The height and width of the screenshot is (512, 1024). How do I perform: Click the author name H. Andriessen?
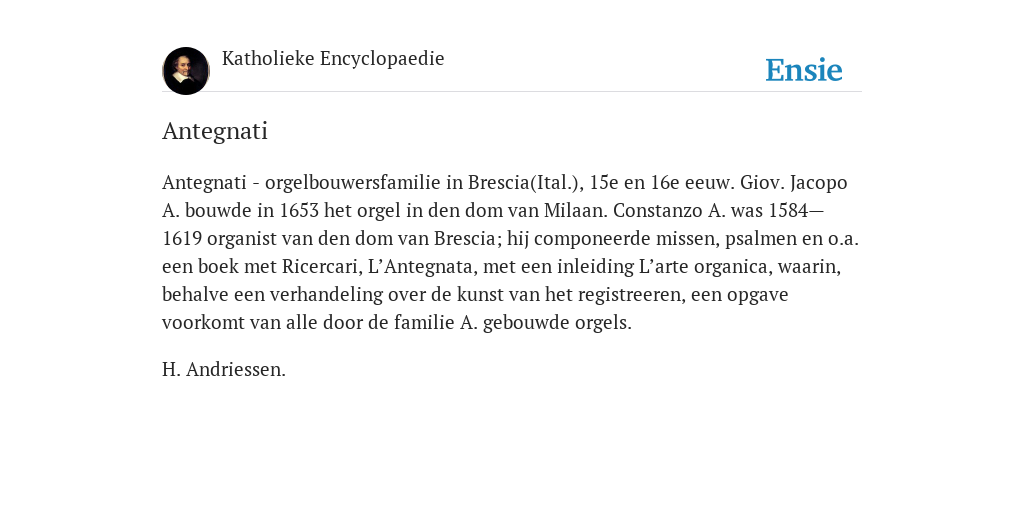[224, 370]
